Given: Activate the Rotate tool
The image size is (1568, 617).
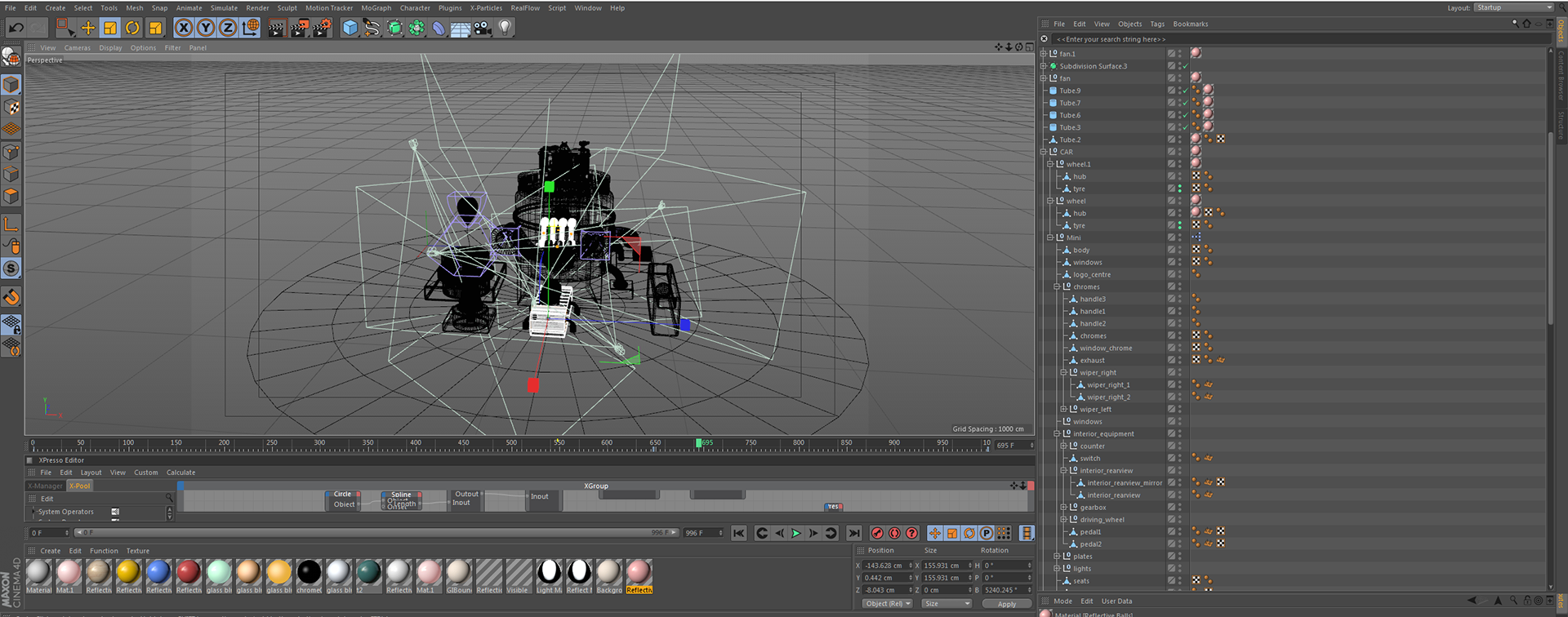Looking at the screenshot, I should pyautogui.click(x=132, y=28).
